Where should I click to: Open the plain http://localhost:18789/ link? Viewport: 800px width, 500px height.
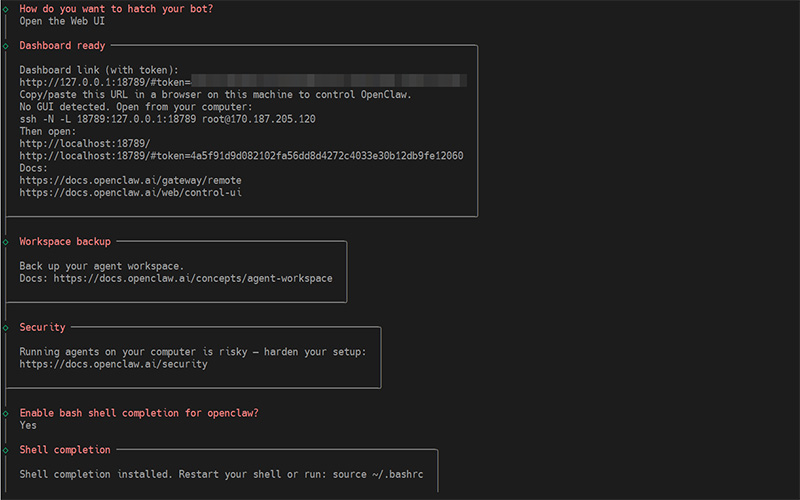pos(84,143)
